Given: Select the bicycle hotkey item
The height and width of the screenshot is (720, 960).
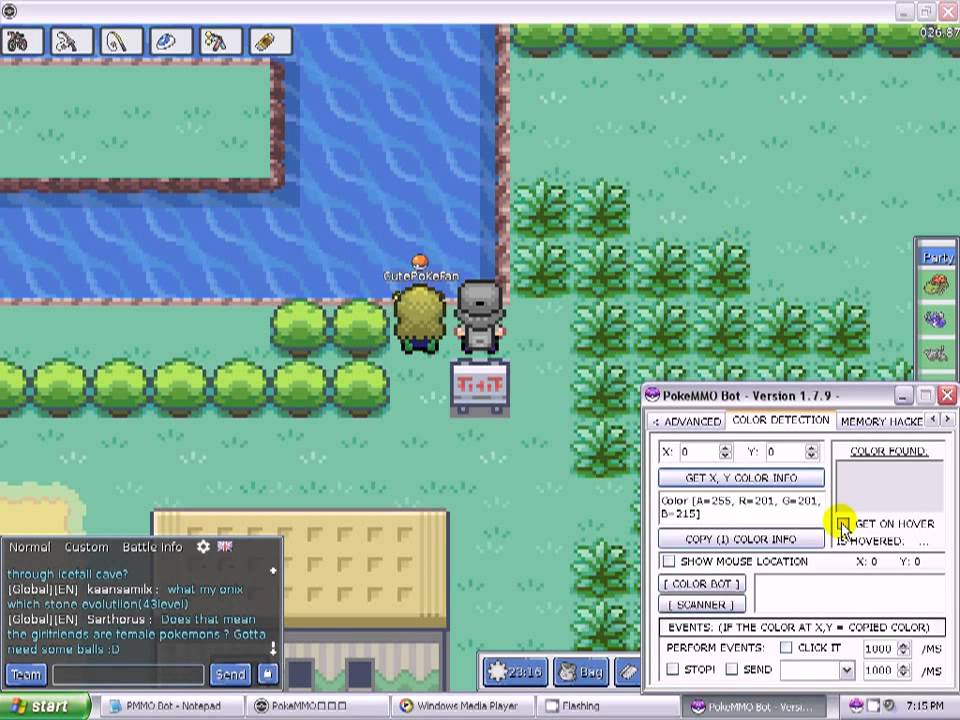Looking at the screenshot, I should point(22,42).
